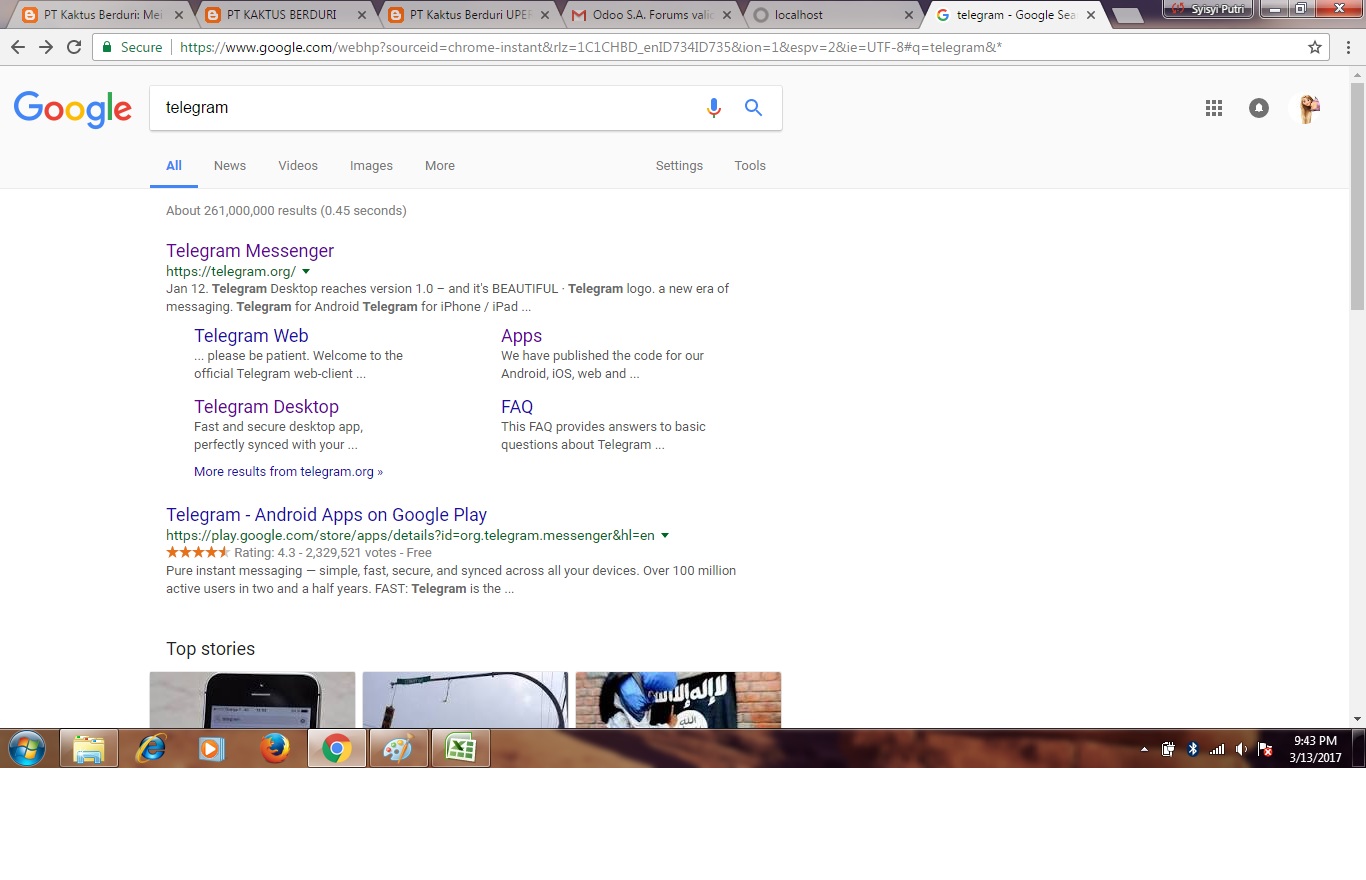Open the Windows Start menu
Screen dimensions: 1366x880
coord(27,748)
